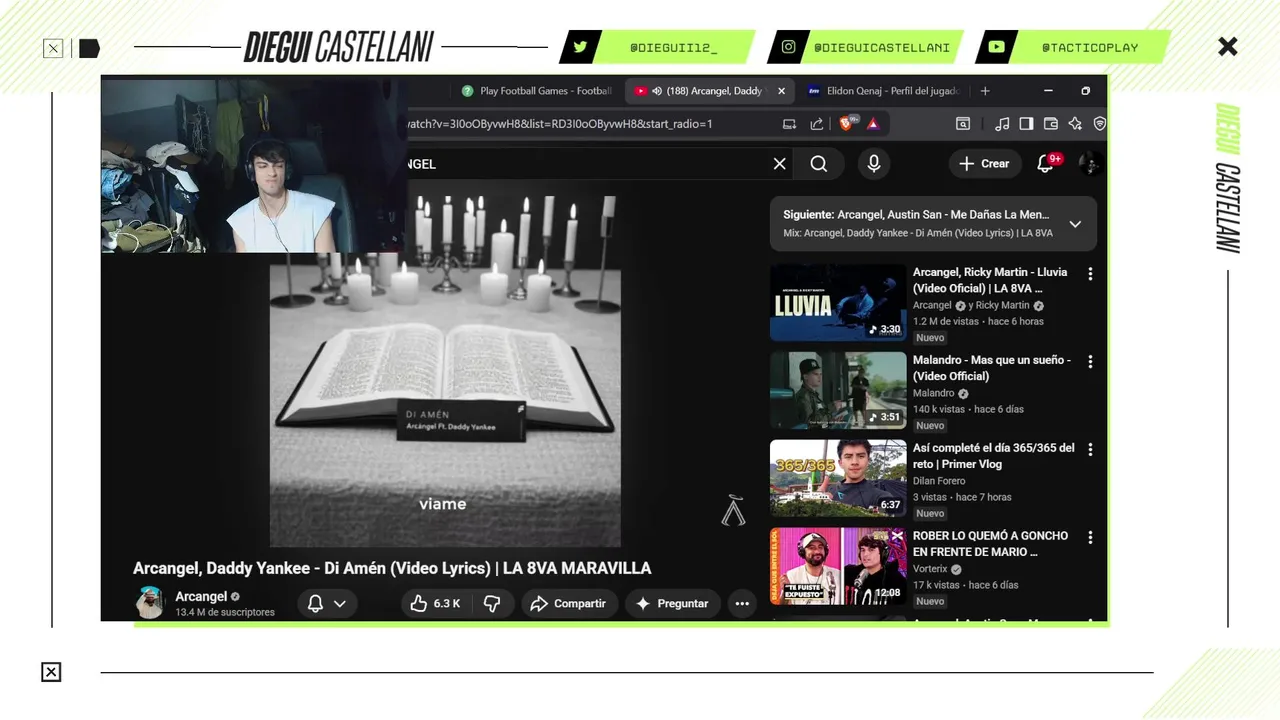The height and width of the screenshot is (720, 1280).
Task: Click the Vorterix channel name
Action: (x=930, y=569)
